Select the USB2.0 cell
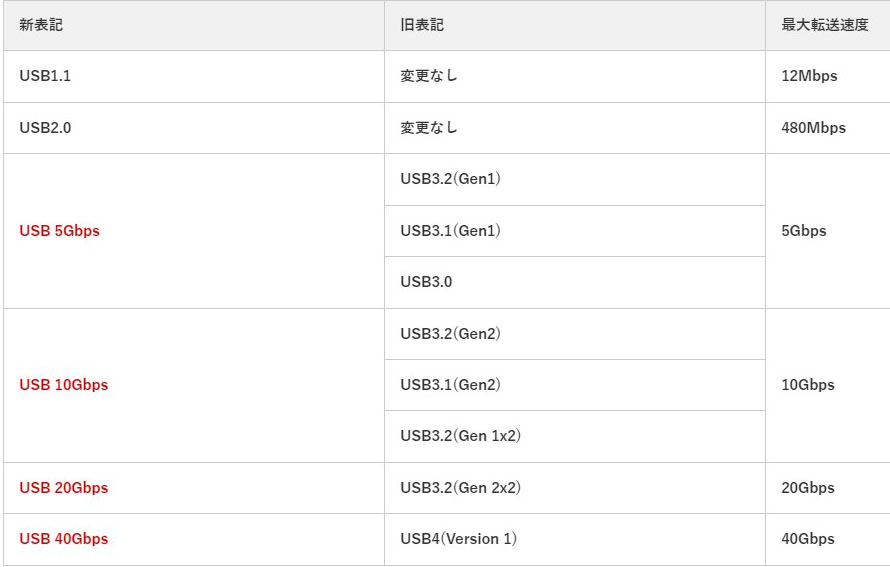Viewport: 890px width, 567px height. point(45,128)
